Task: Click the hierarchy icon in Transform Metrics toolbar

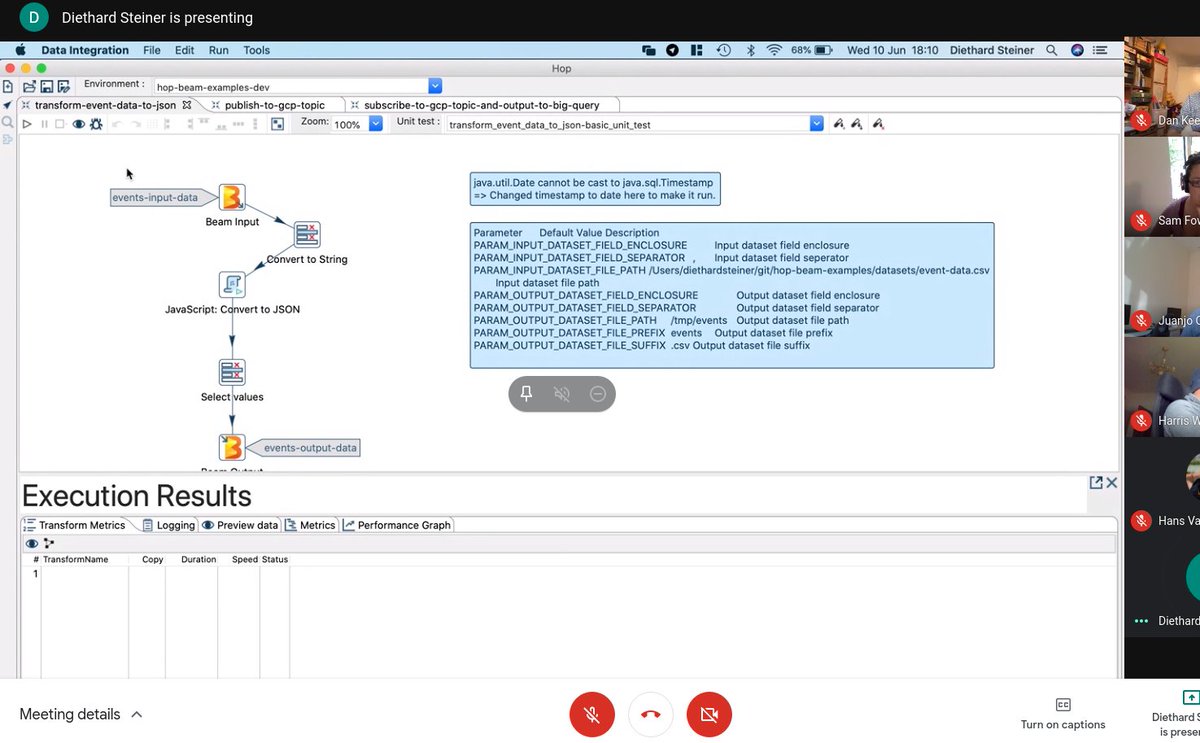Action: tap(49, 543)
